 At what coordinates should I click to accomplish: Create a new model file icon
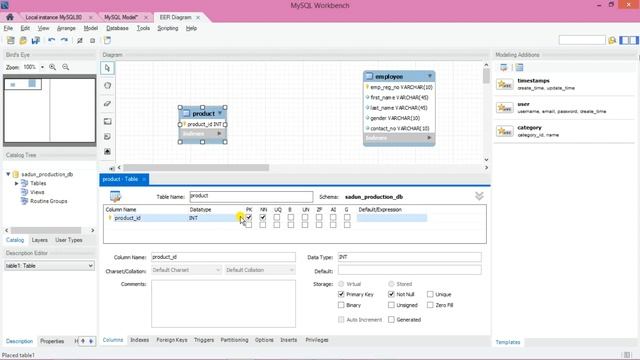[x=11, y=40]
